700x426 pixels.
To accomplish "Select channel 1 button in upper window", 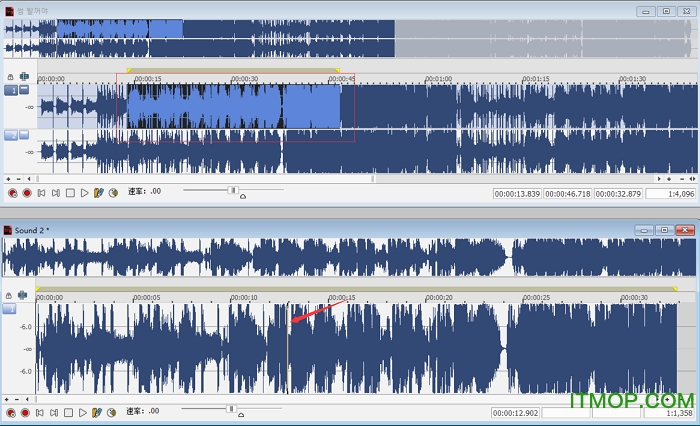I will click(11, 91).
